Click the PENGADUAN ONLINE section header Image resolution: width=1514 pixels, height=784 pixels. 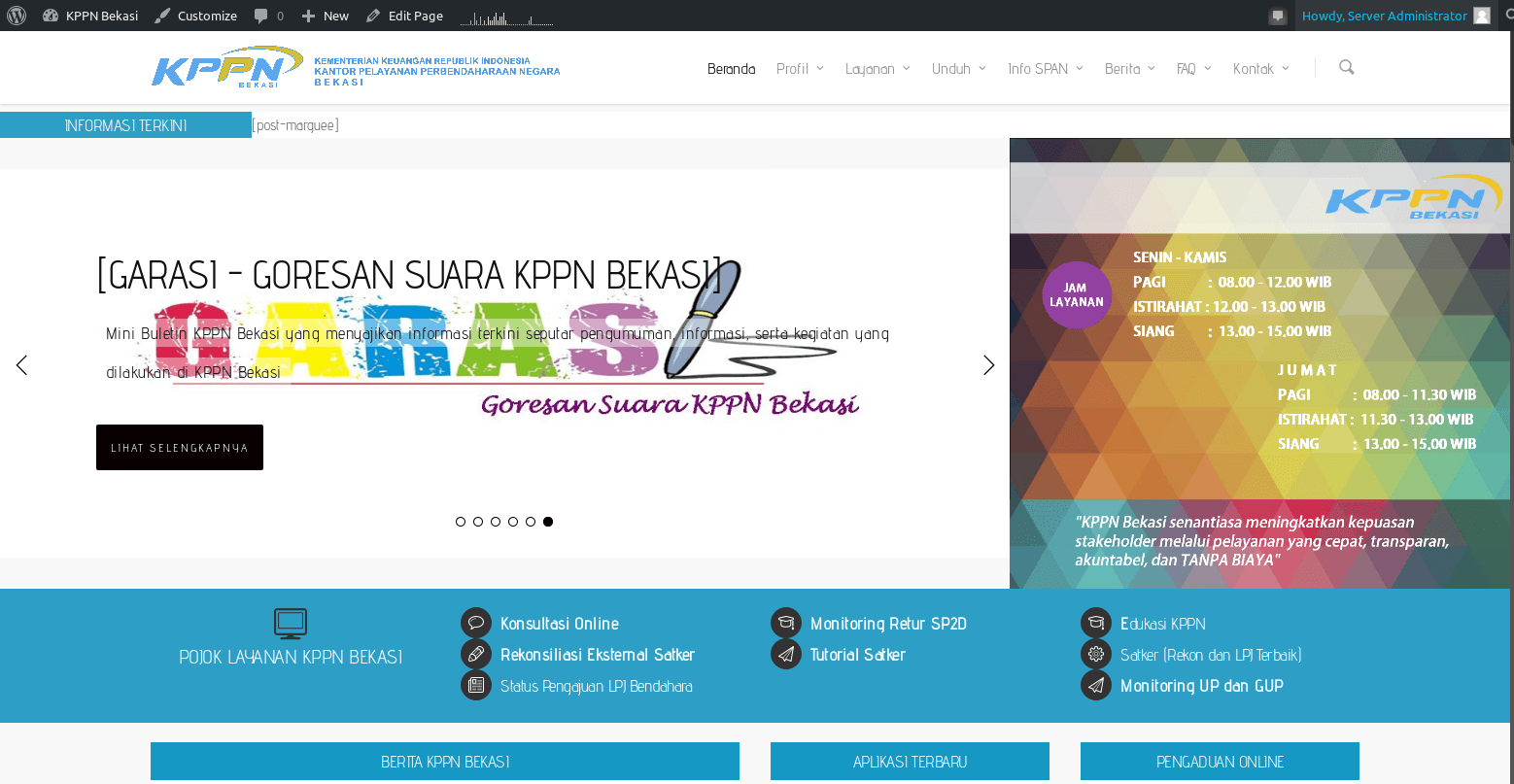coord(1220,762)
